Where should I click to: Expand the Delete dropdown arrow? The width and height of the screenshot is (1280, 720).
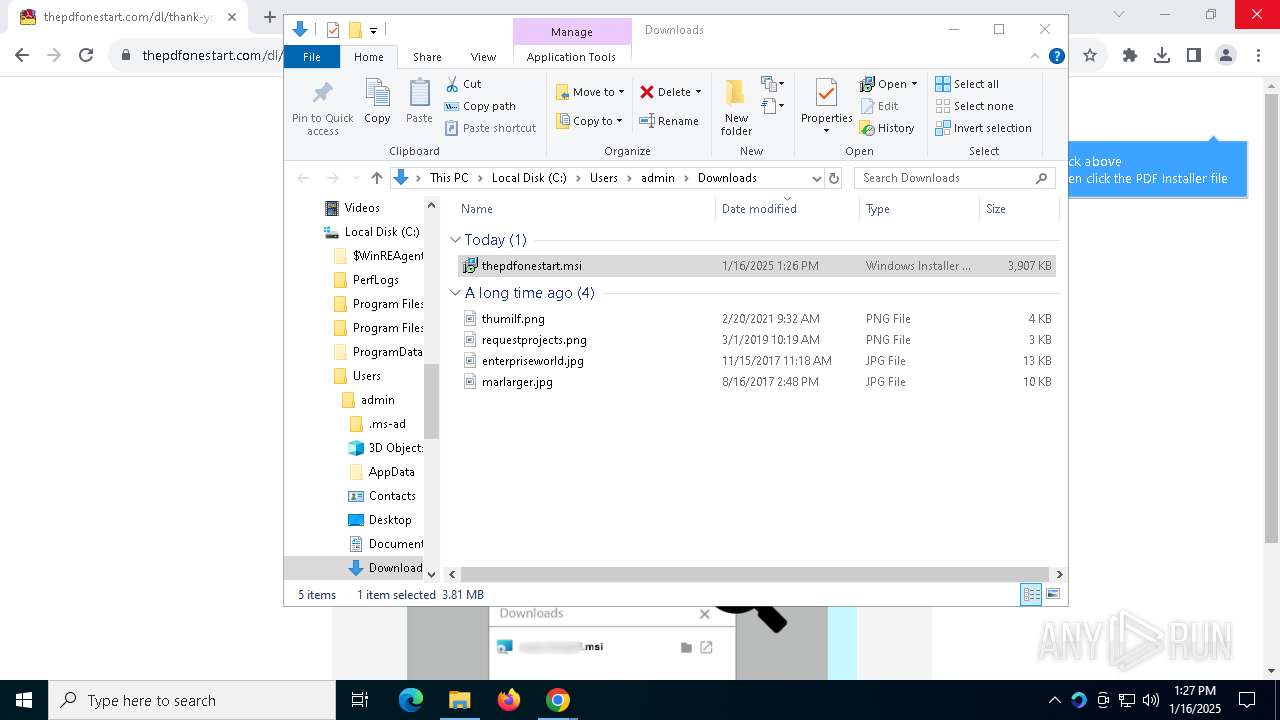pos(698,92)
